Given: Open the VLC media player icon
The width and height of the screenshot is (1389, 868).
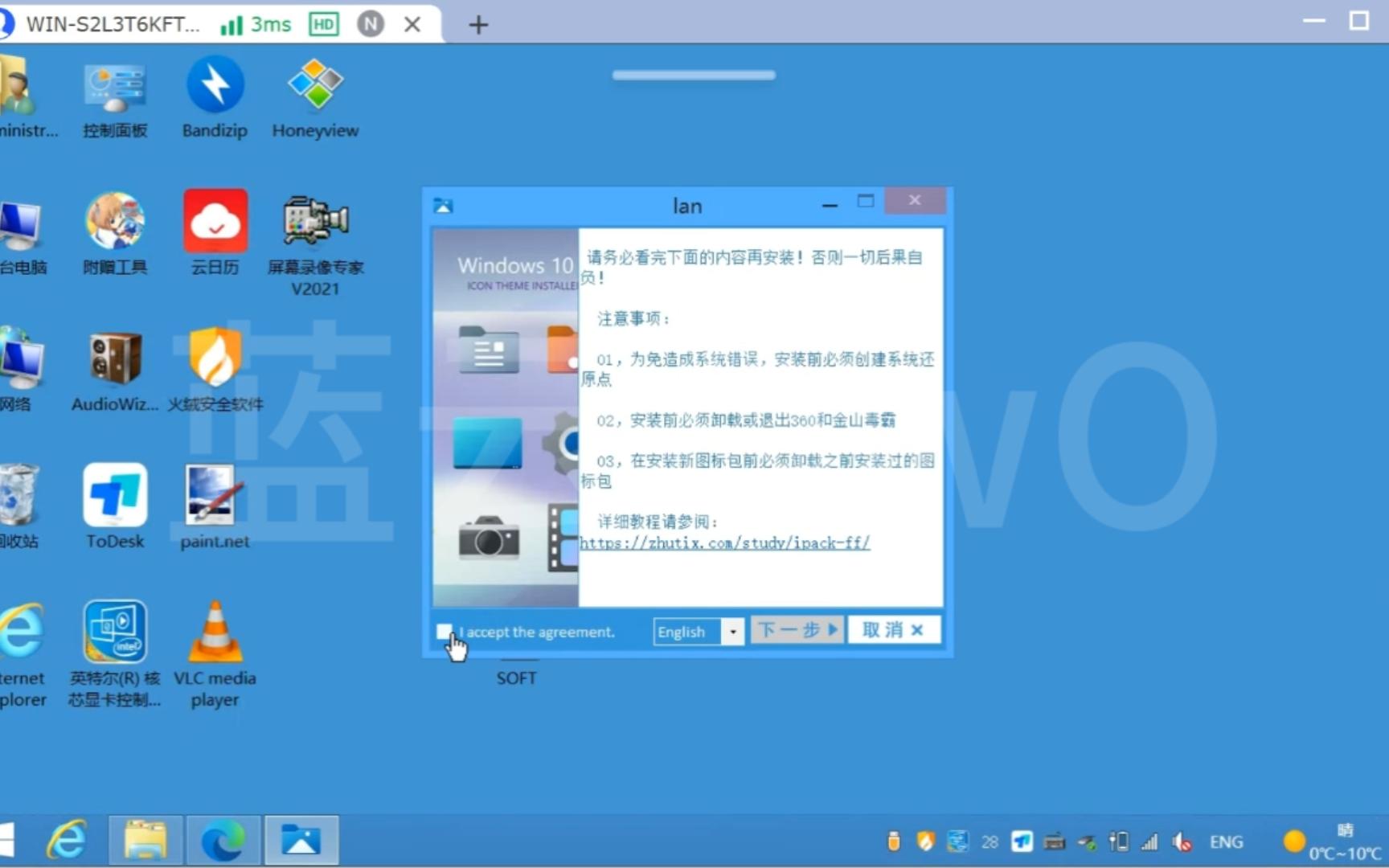Looking at the screenshot, I should [215, 654].
